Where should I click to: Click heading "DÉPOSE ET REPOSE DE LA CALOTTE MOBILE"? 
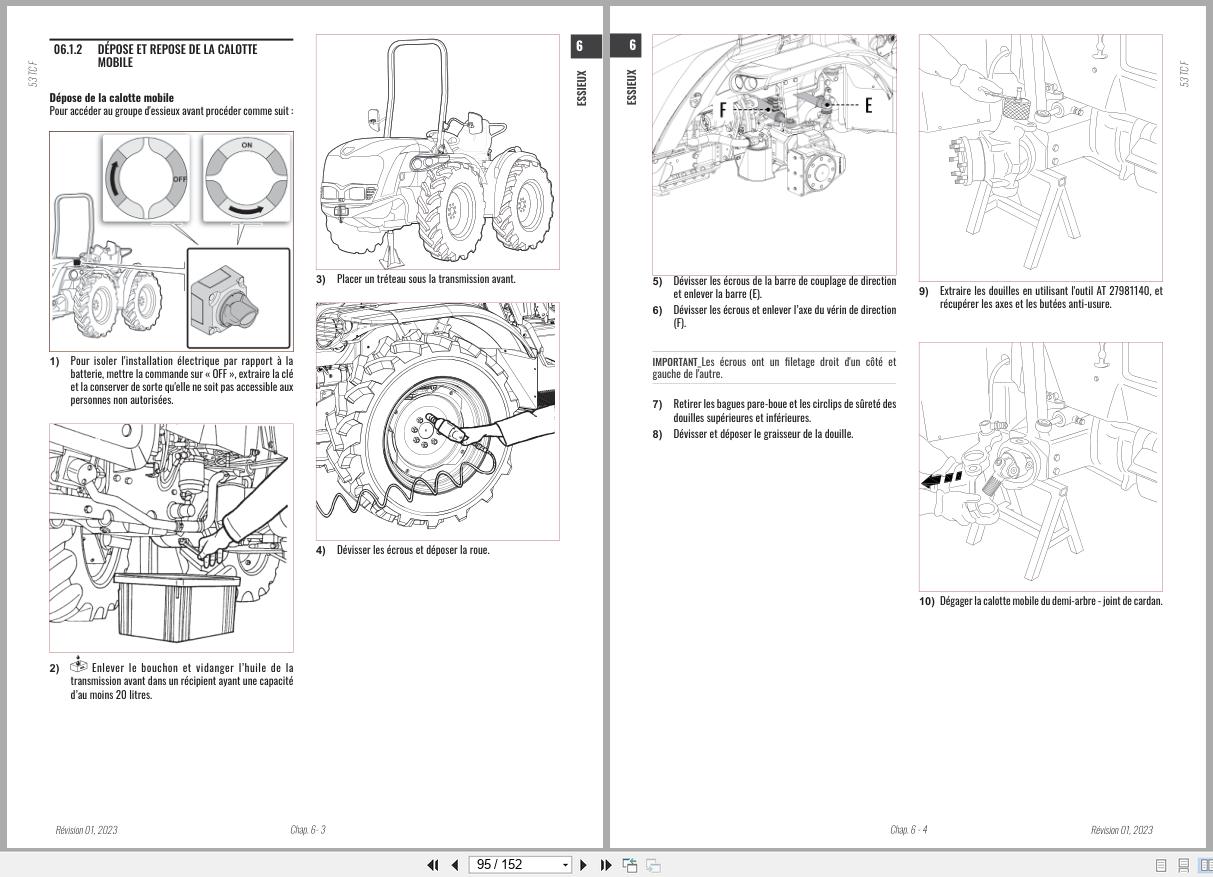click(x=177, y=55)
